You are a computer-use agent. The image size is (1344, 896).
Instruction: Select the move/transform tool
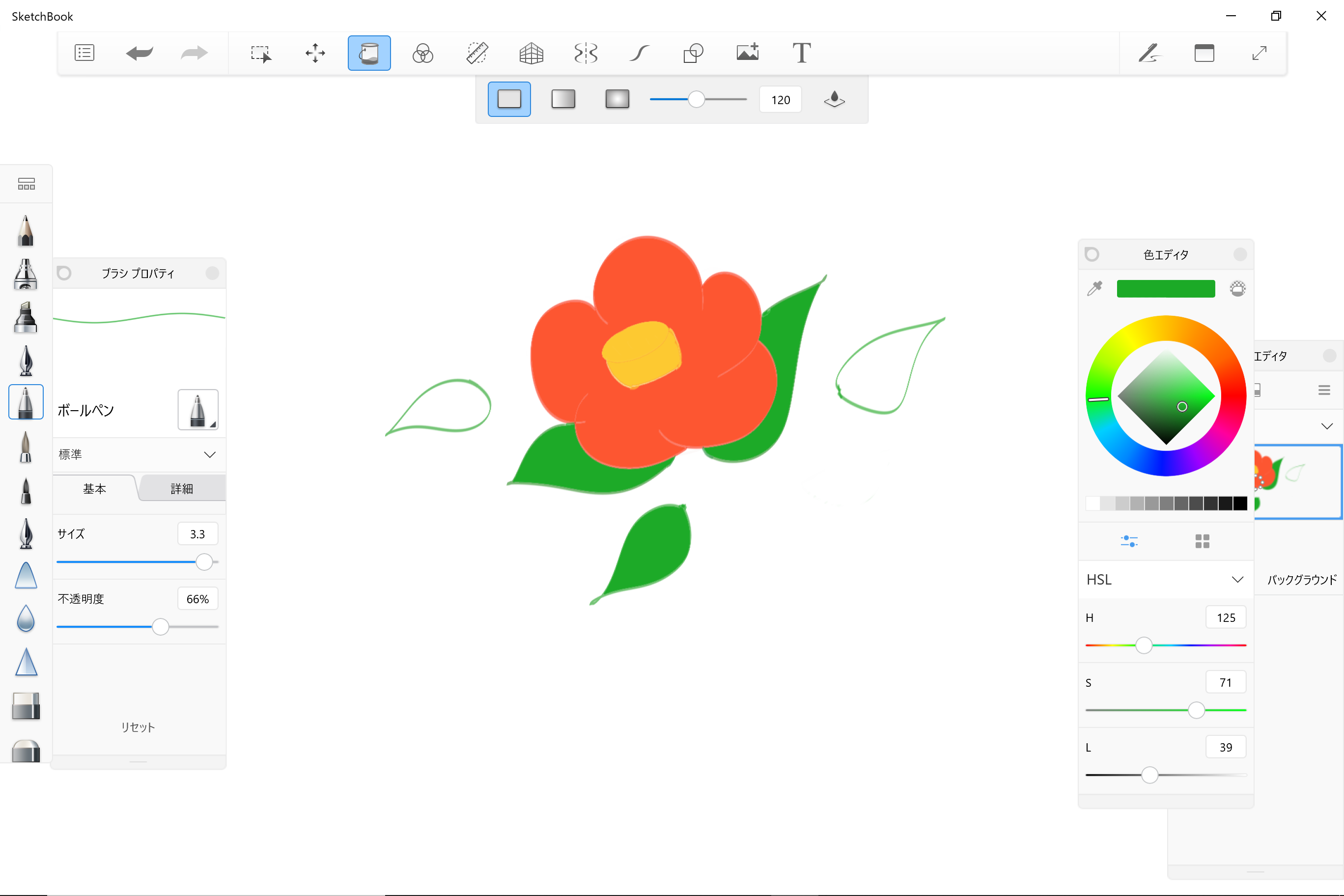point(315,53)
